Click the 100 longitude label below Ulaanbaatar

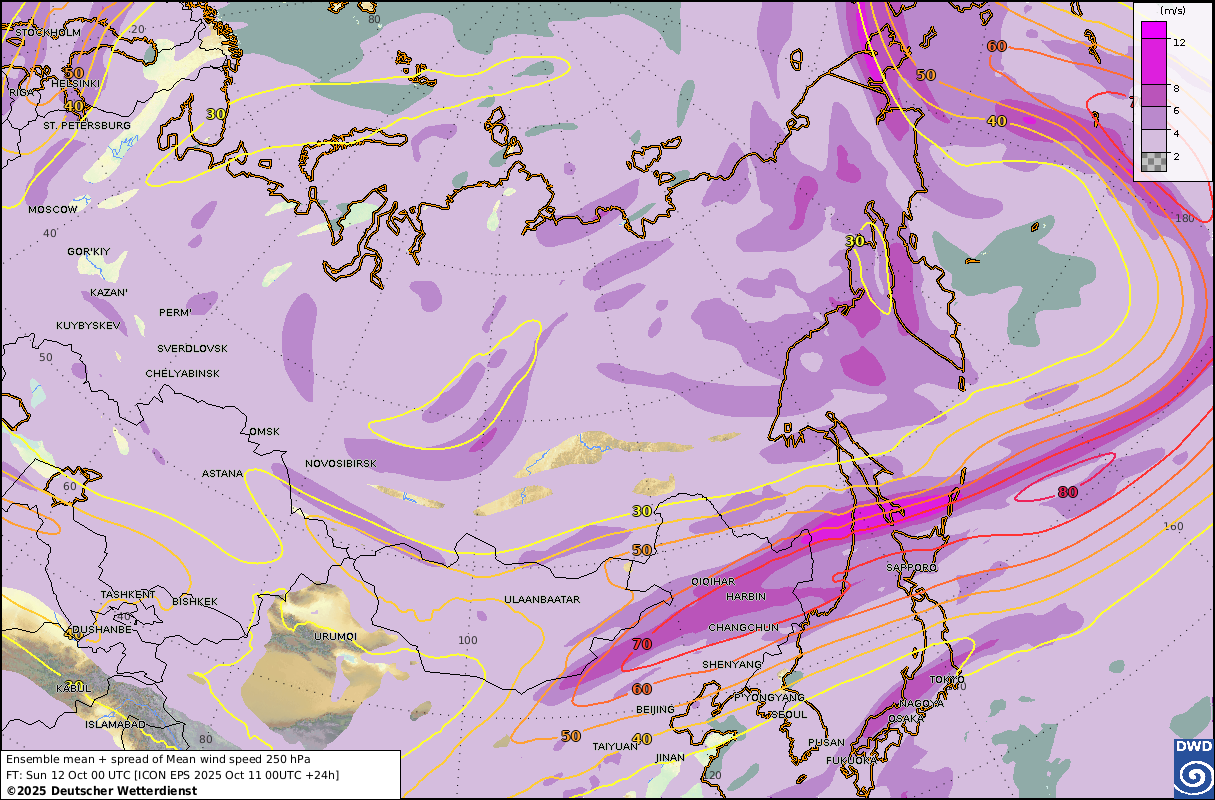point(467,640)
